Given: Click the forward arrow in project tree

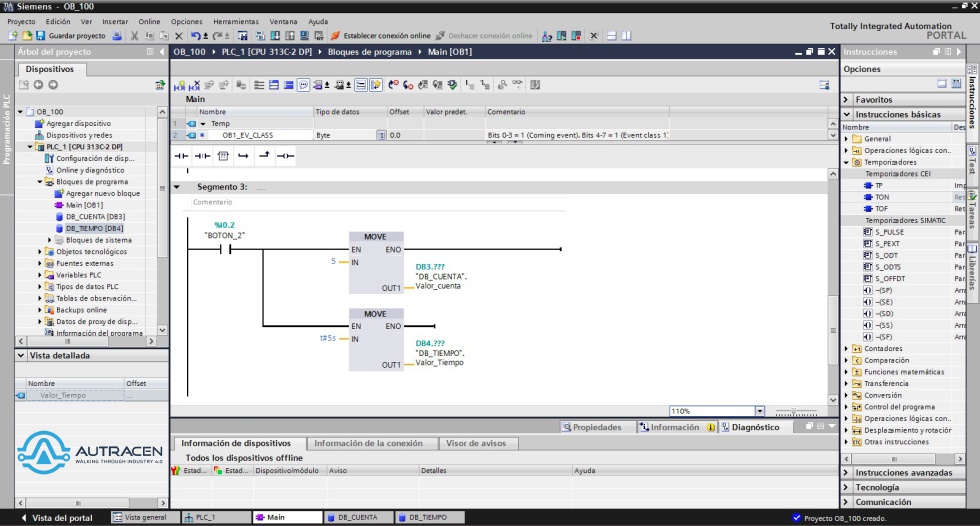Looking at the screenshot, I should point(53,84).
